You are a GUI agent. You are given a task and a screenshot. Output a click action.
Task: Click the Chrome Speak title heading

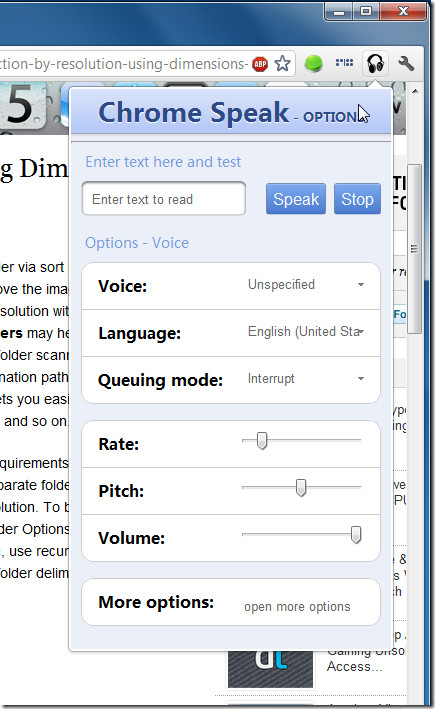(x=194, y=112)
